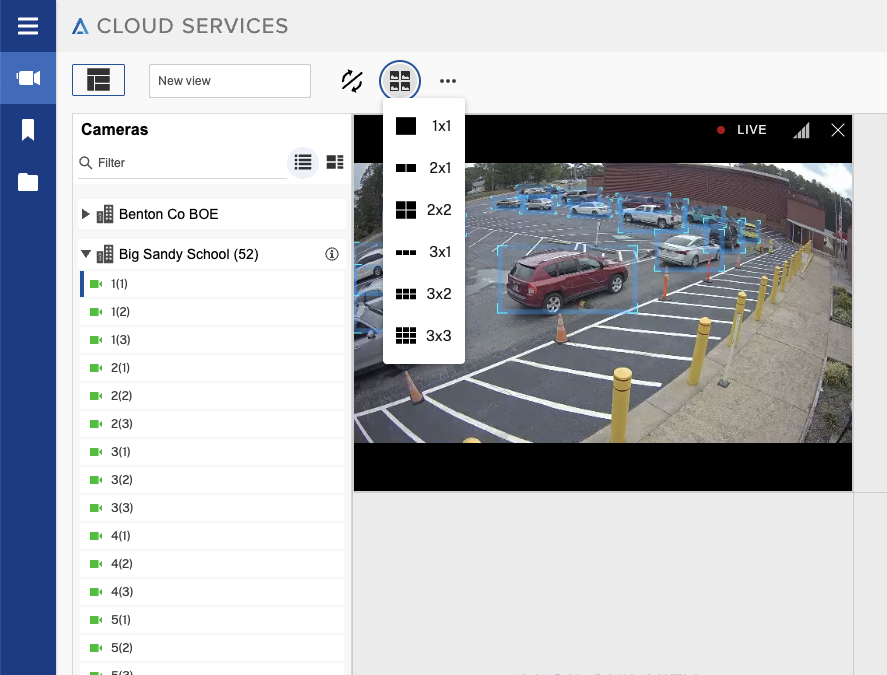Click the New view name field
The width and height of the screenshot is (887, 675).
pos(230,81)
